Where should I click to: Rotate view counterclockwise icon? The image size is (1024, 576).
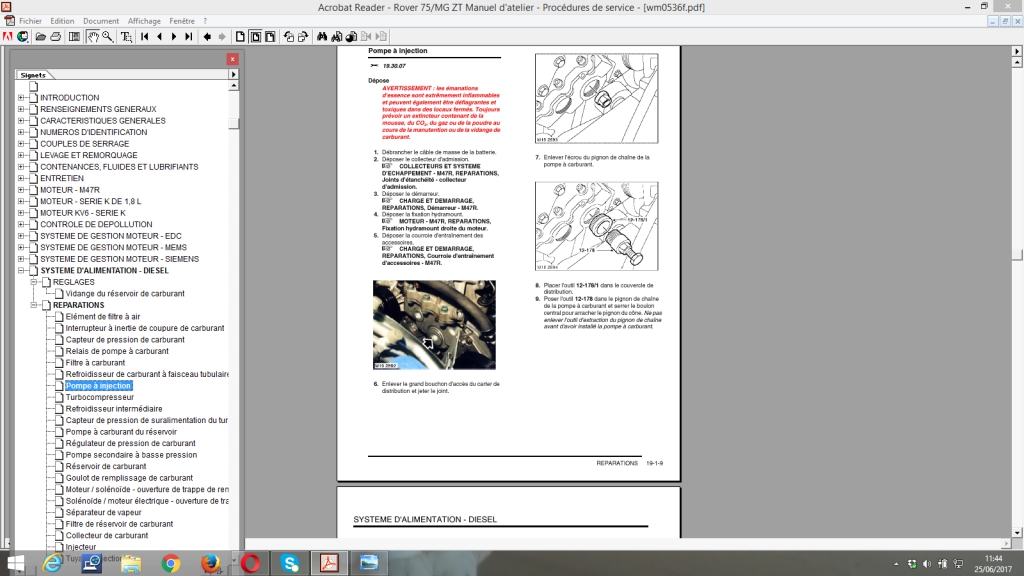point(289,37)
